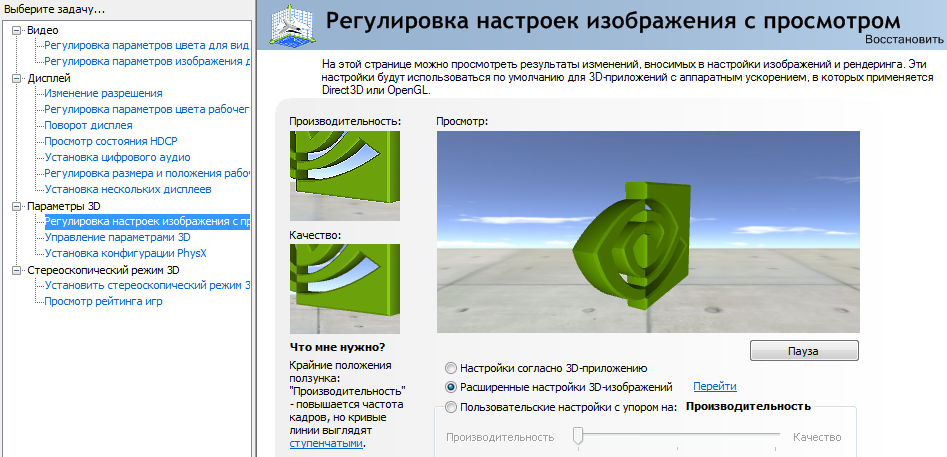The height and width of the screenshot is (457, 947).
Task: Click the Стереоскопический режим 3D category label
Action: coord(103,270)
